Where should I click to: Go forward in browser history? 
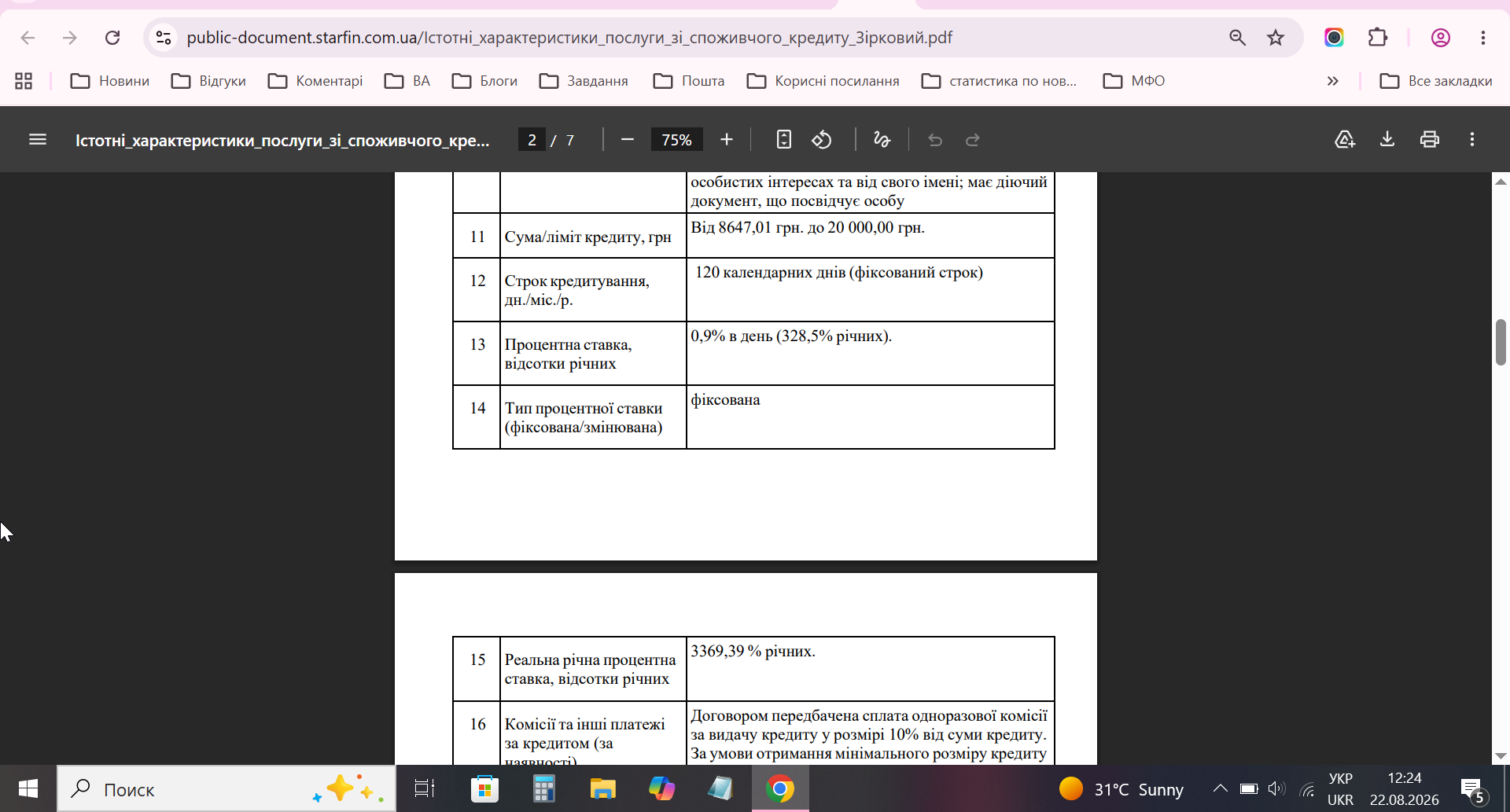point(70,38)
